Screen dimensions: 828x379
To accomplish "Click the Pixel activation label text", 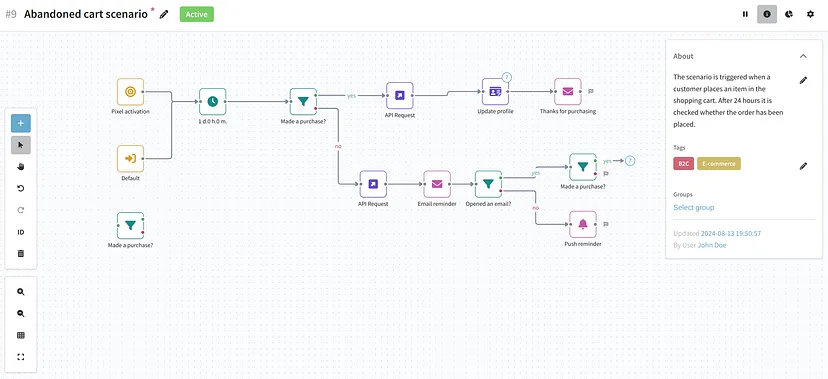I will tap(130, 111).
